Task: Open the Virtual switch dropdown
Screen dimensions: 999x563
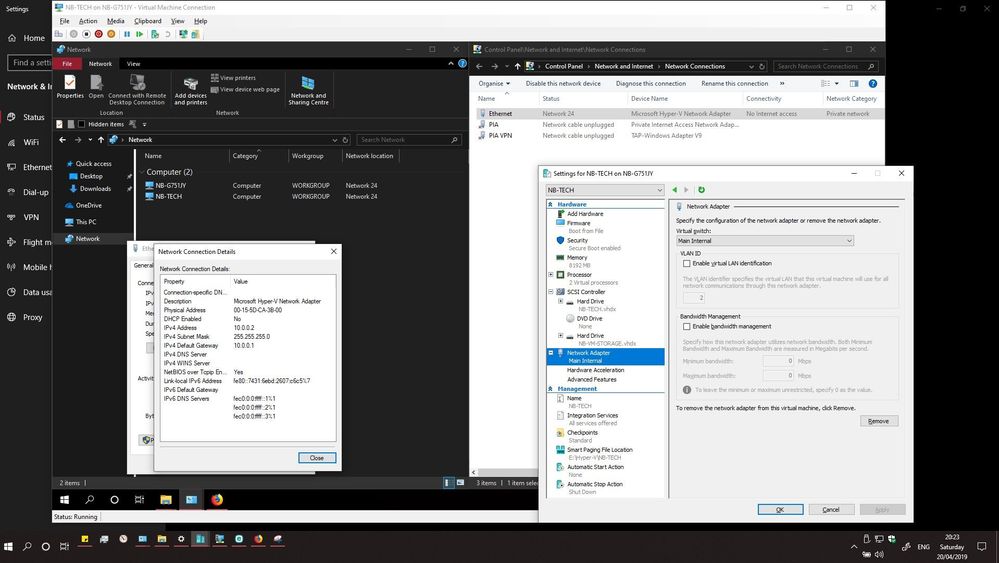Action: pos(765,241)
